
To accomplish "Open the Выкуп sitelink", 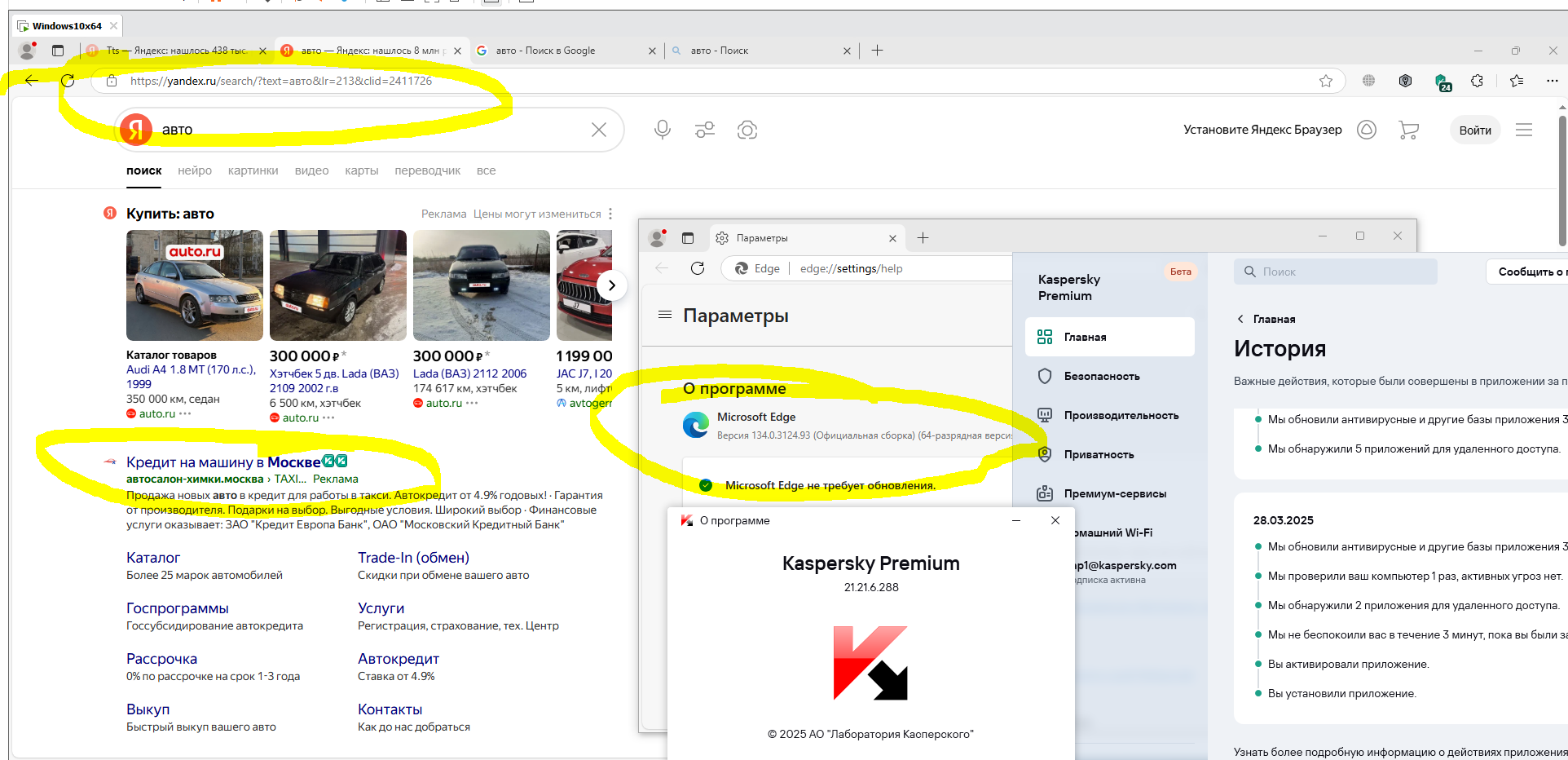I will 148,709.
